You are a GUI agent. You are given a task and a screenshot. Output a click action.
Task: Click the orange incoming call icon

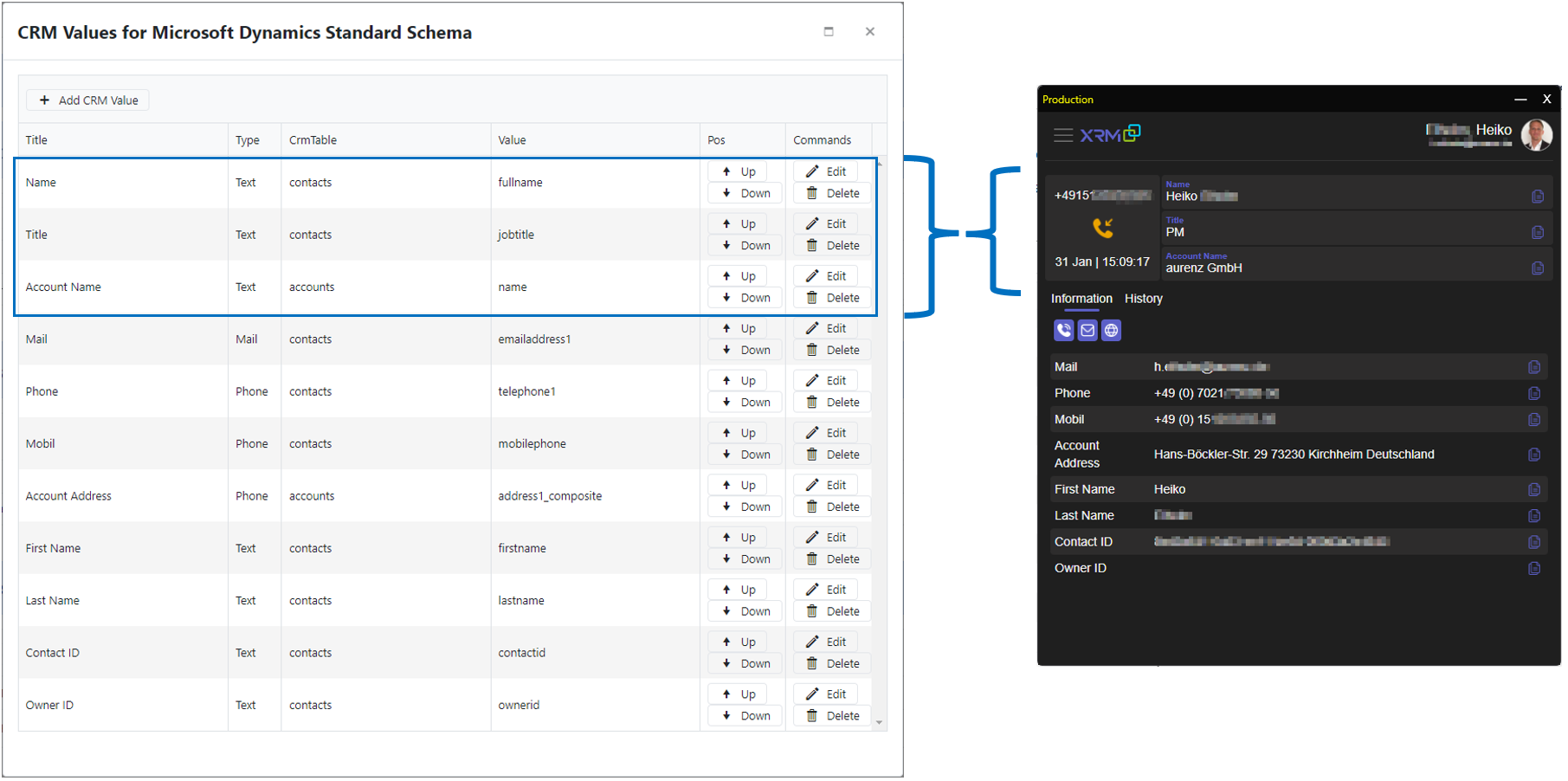coord(1102,228)
